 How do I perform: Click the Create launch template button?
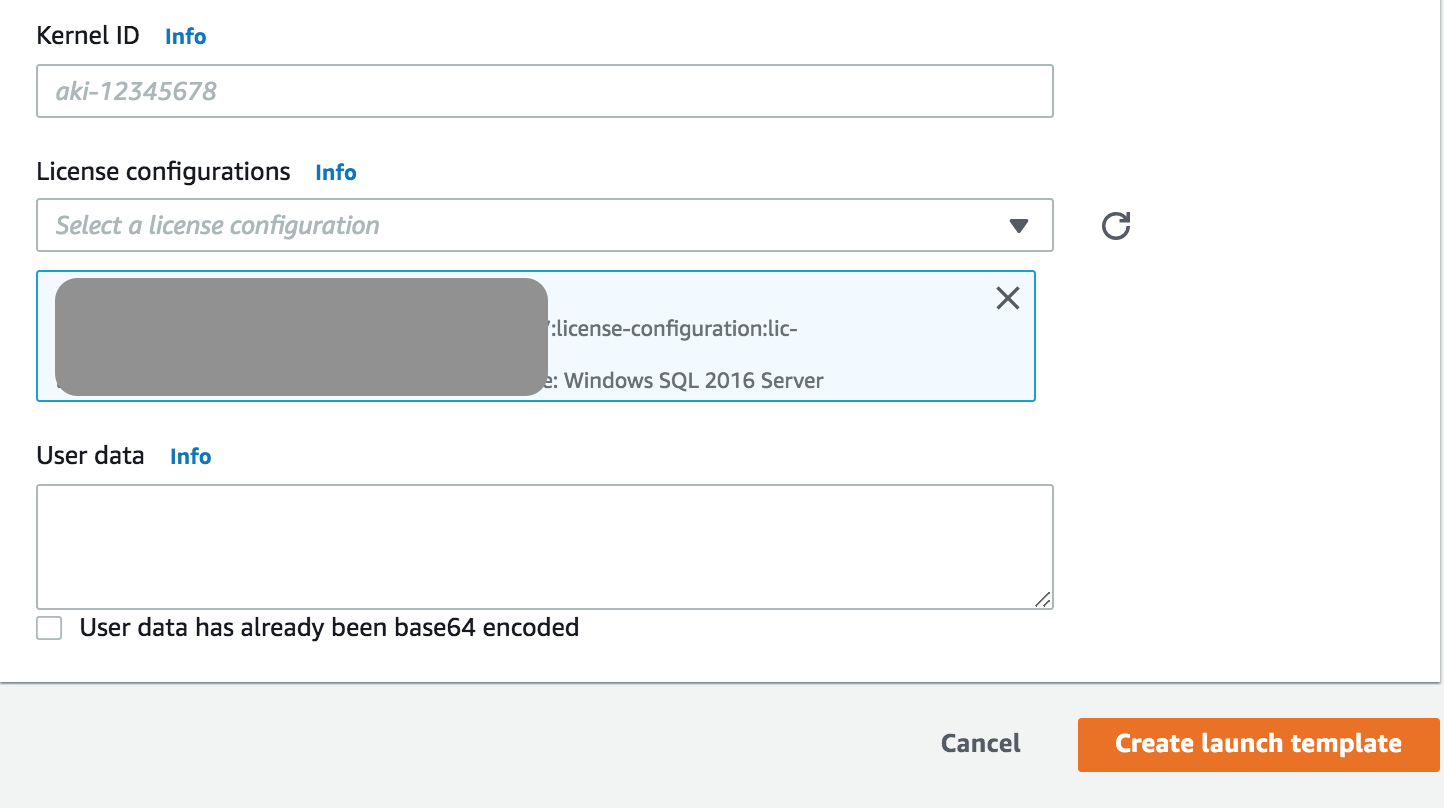[x=1259, y=744]
